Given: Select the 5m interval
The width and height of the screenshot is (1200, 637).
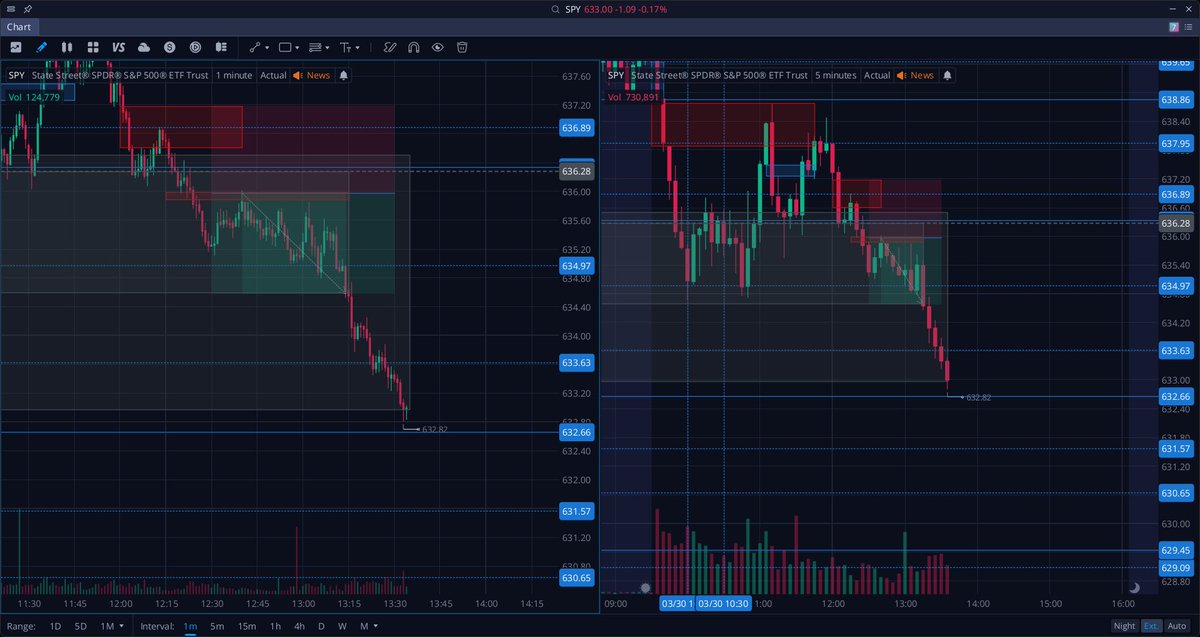Looking at the screenshot, I should 217,626.
